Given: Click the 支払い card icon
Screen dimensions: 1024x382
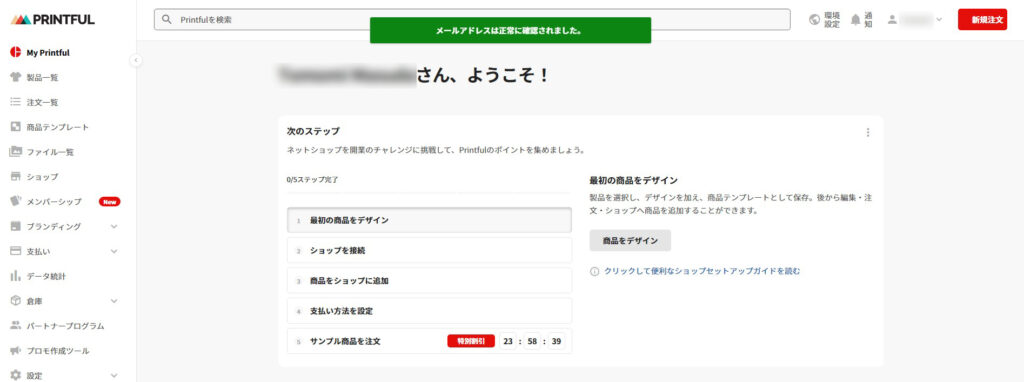Looking at the screenshot, I should click(16, 251).
